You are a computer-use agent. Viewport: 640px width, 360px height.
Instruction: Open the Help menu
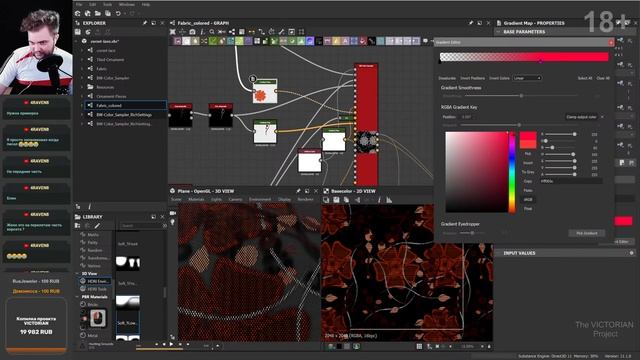[146, 4]
